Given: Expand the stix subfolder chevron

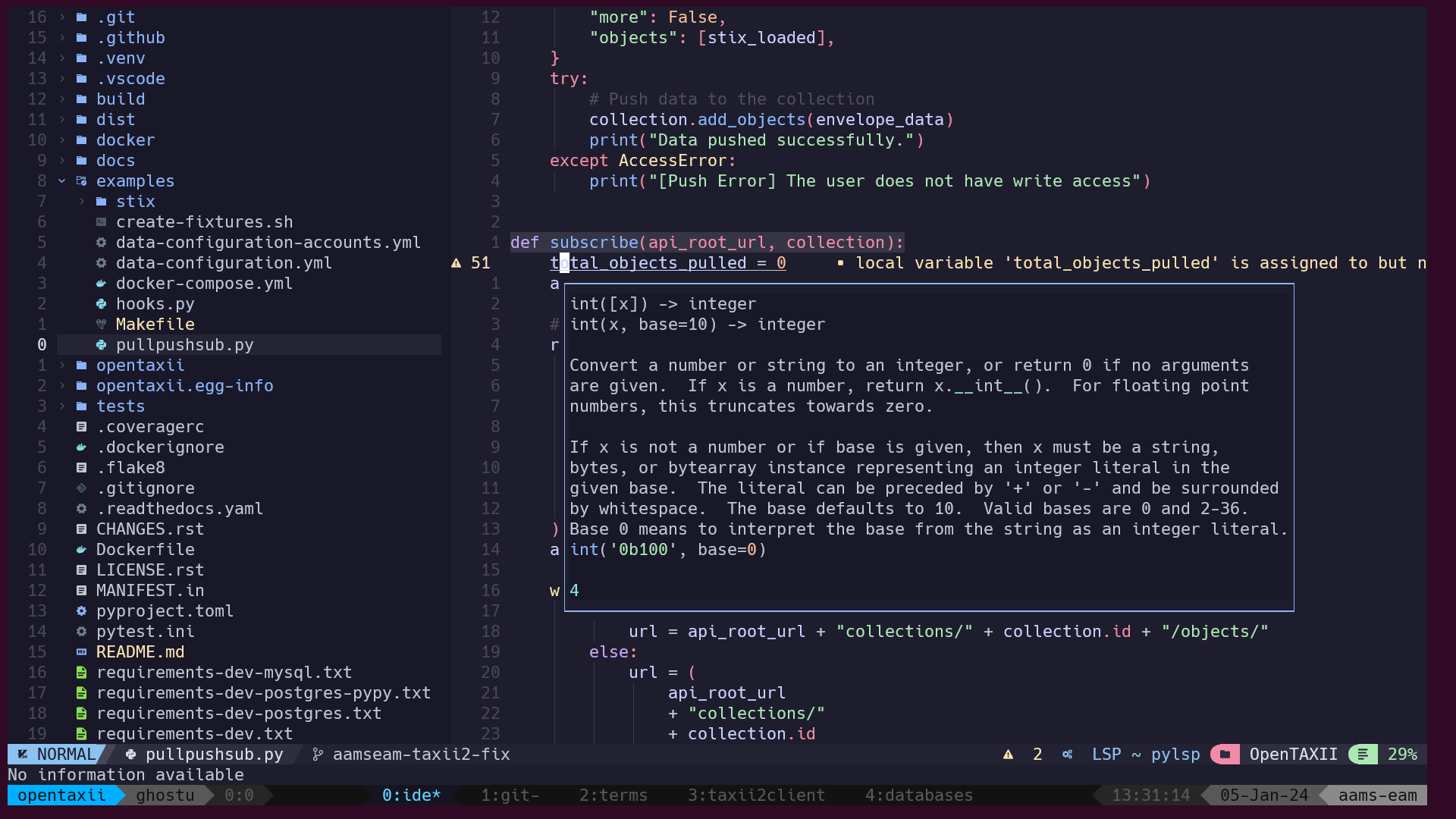Looking at the screenshot, I should pos(82,202).
